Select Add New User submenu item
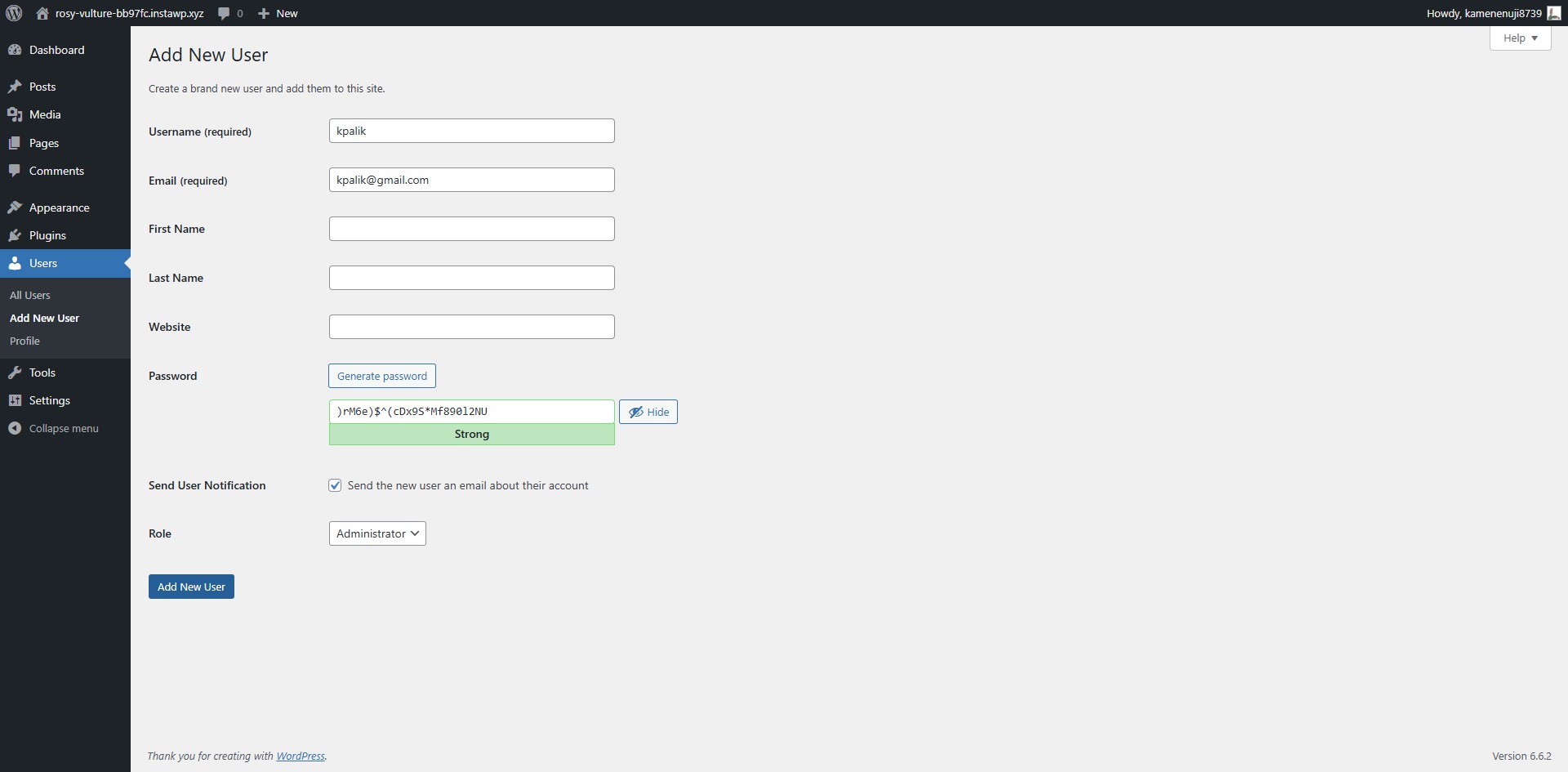Viewport: 1568px width, 772px height. click(44, 318)
